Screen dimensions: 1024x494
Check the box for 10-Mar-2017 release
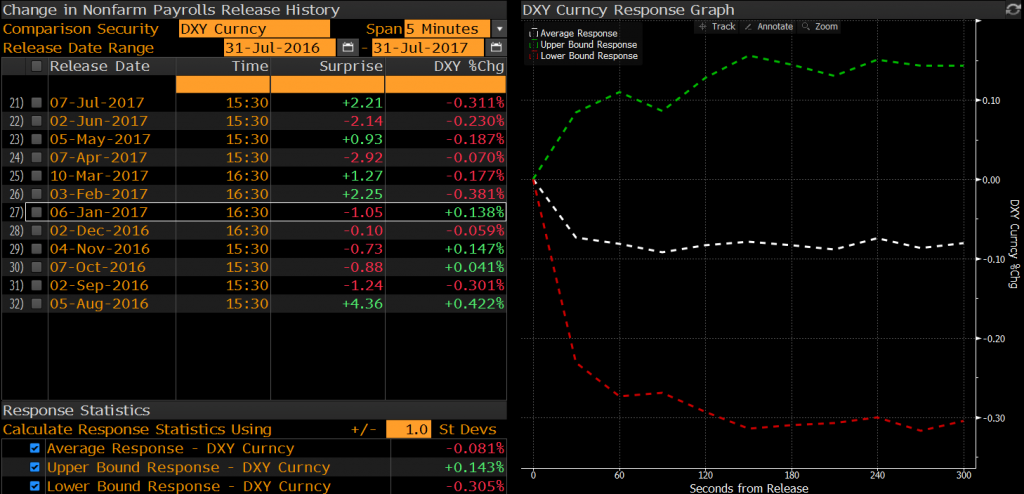(x=37, y=176)
